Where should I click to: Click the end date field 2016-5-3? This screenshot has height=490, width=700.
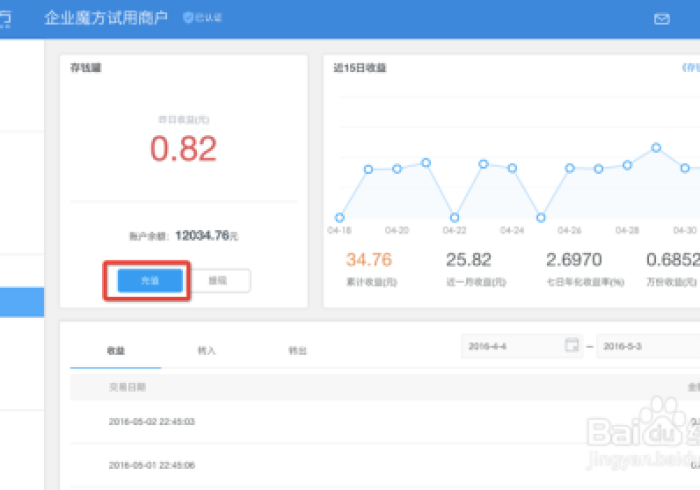(x=645, y=345)
